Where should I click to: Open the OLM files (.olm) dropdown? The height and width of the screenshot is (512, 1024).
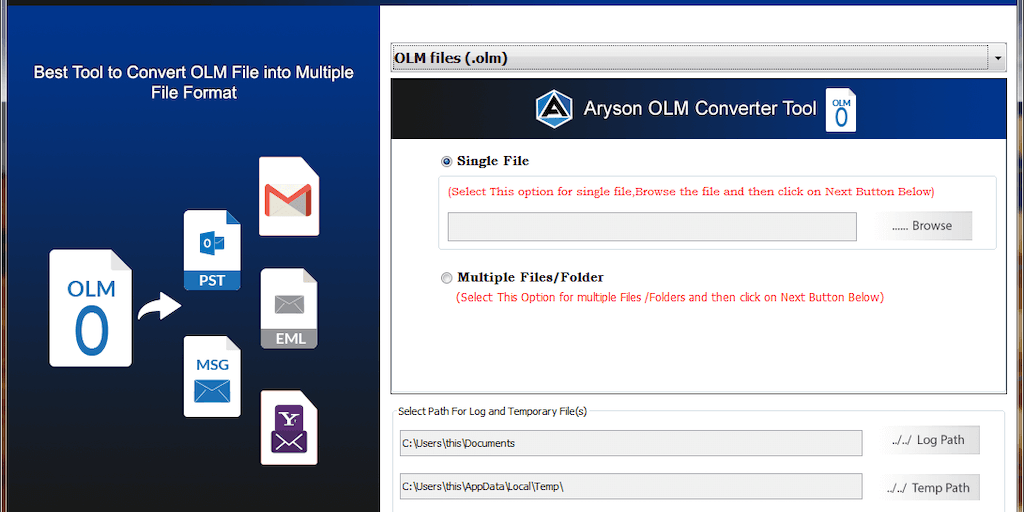pos(698,58)
